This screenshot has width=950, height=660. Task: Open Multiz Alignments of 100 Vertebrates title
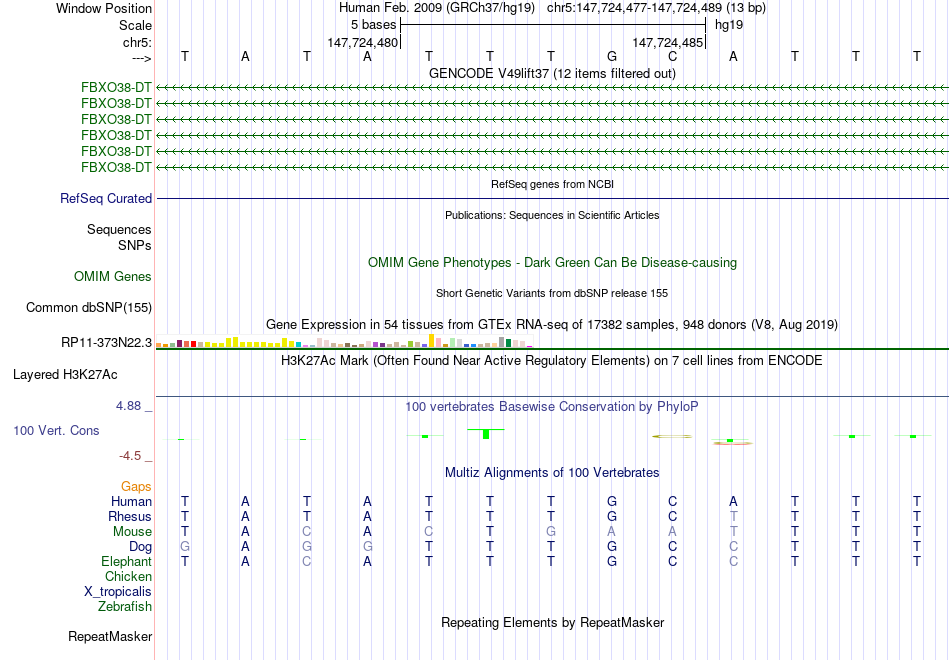552,473
